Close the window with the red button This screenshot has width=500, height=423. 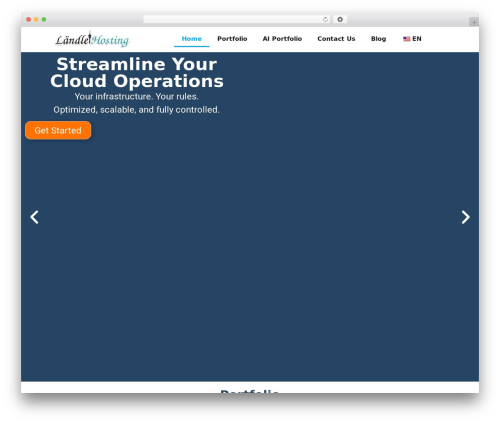[x=29, y=20]
